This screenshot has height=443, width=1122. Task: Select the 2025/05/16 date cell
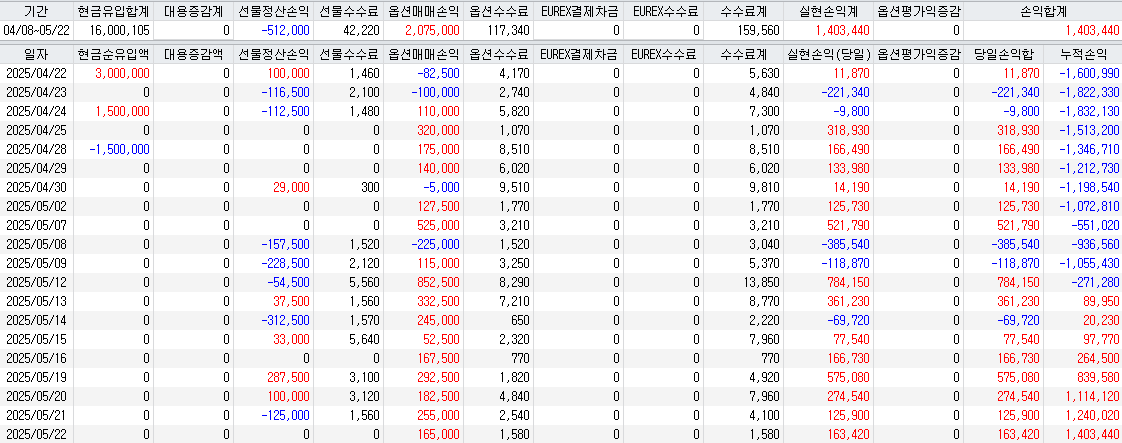click(x=36, y=358)
